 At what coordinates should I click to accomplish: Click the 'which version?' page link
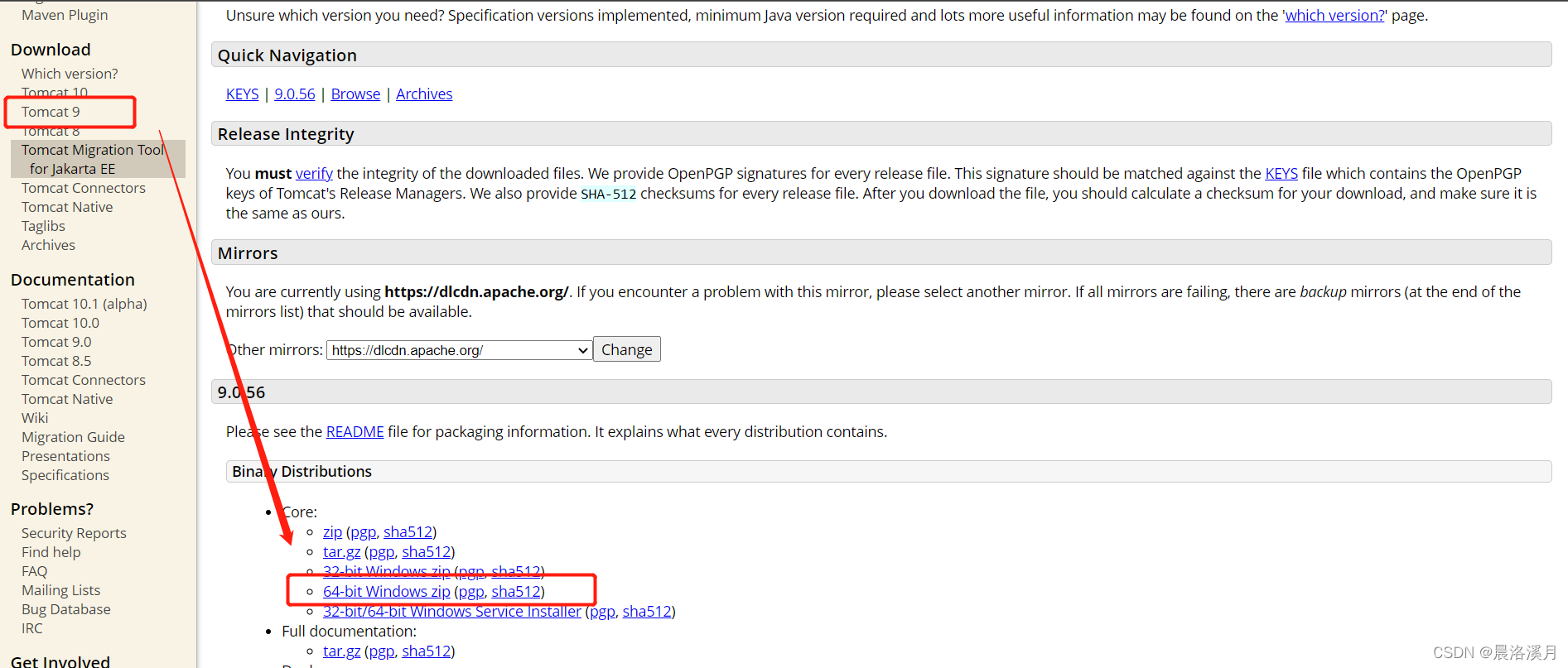coord(1334,16)
